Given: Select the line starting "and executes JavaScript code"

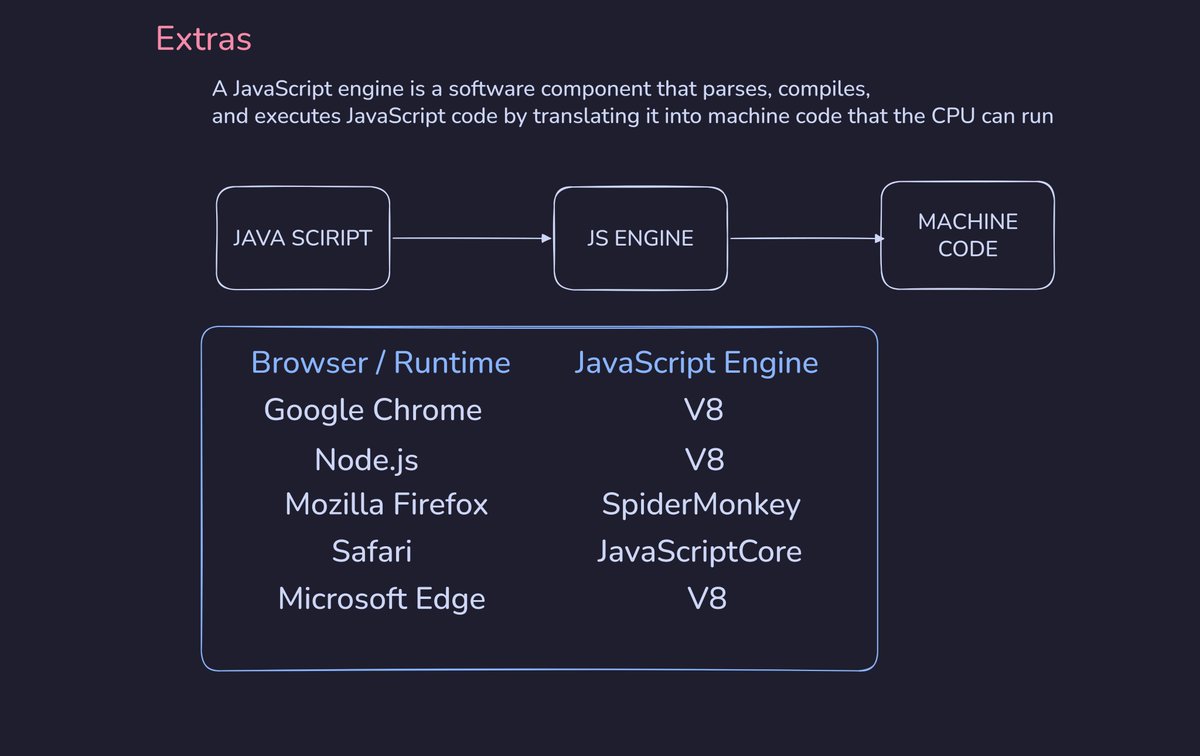Looking at the screenshot, I should (632, 116).
